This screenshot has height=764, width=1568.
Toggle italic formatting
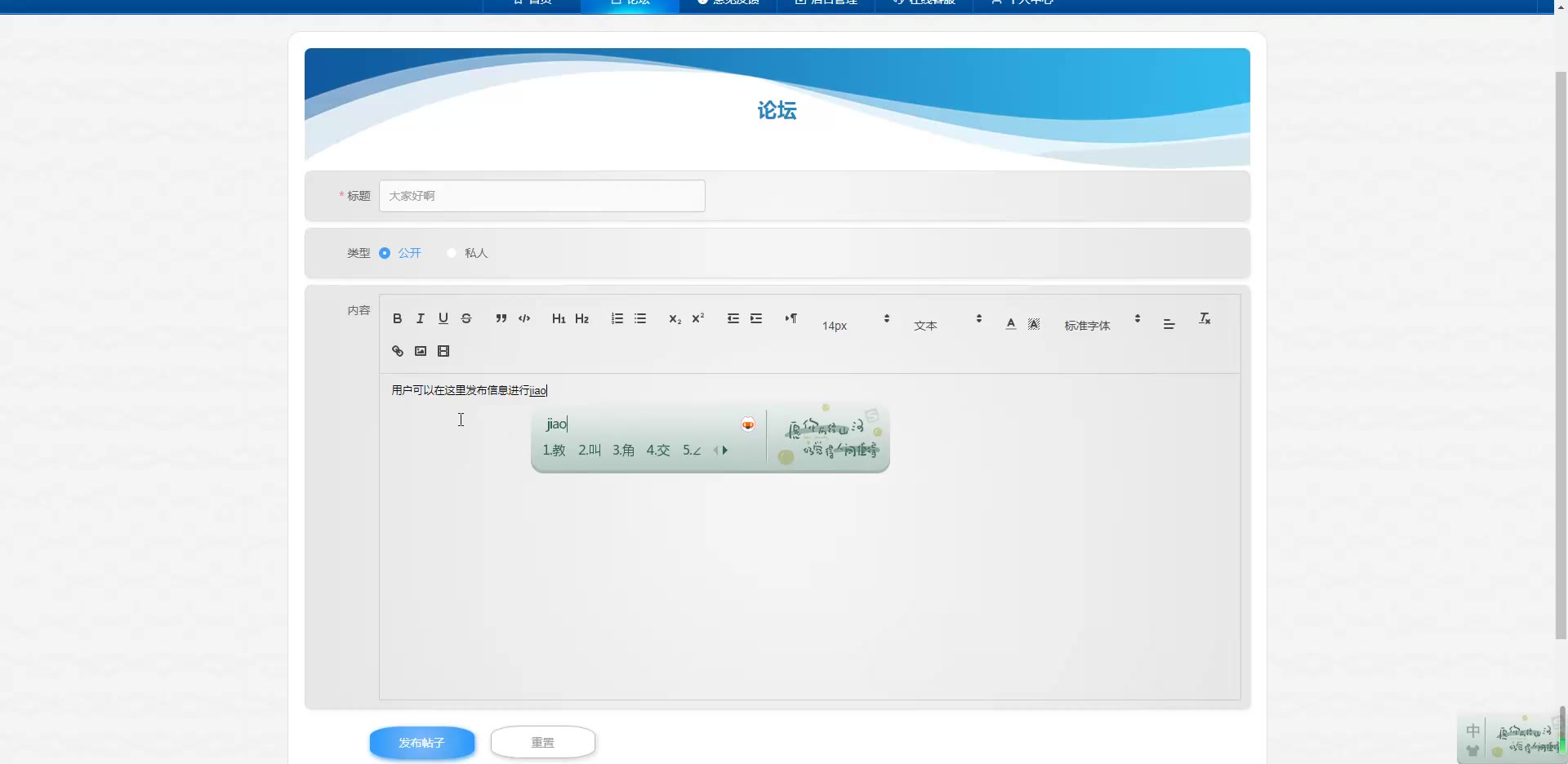[420, 318]
